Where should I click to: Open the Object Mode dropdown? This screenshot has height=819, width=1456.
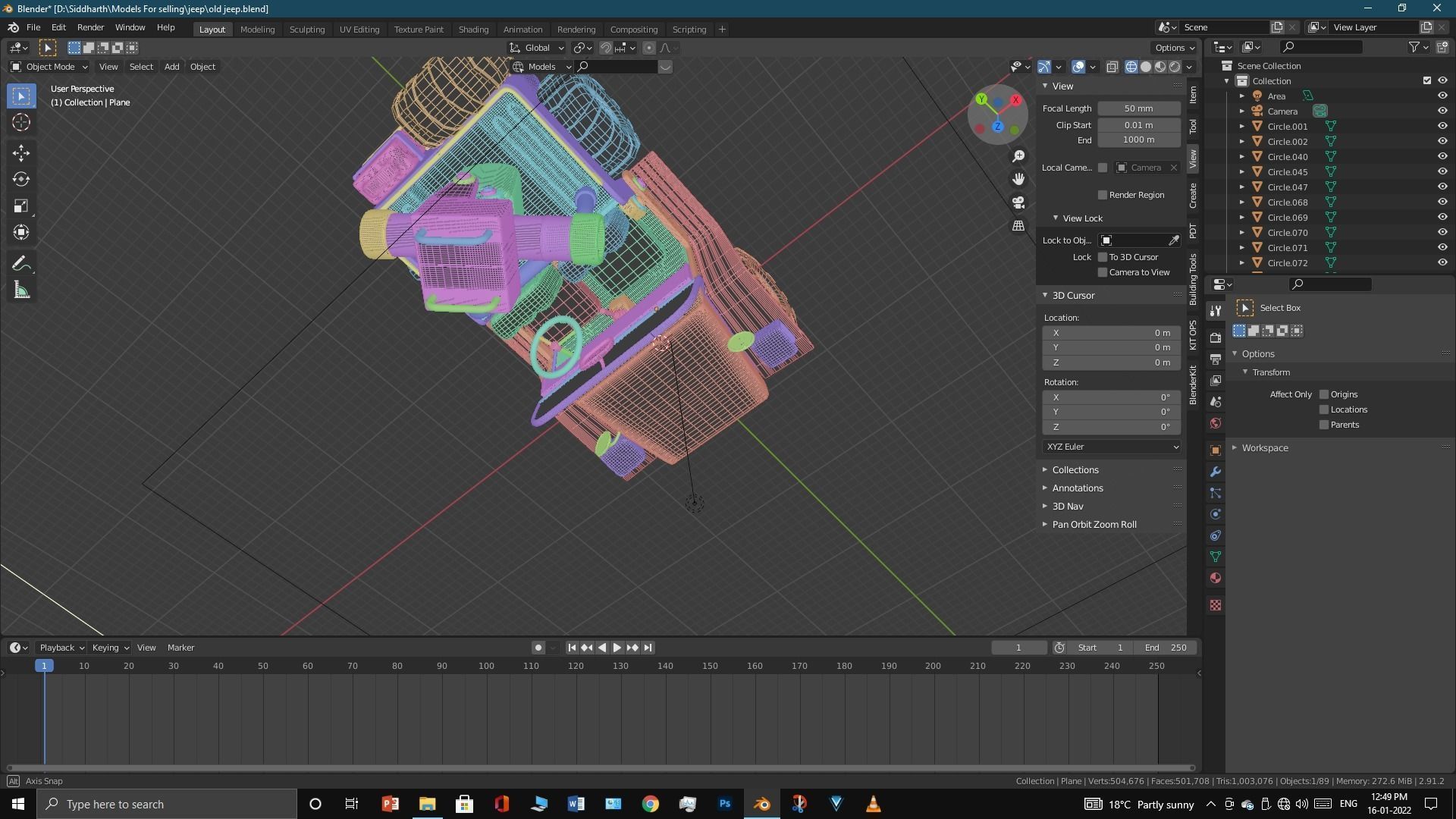(49, 67)
